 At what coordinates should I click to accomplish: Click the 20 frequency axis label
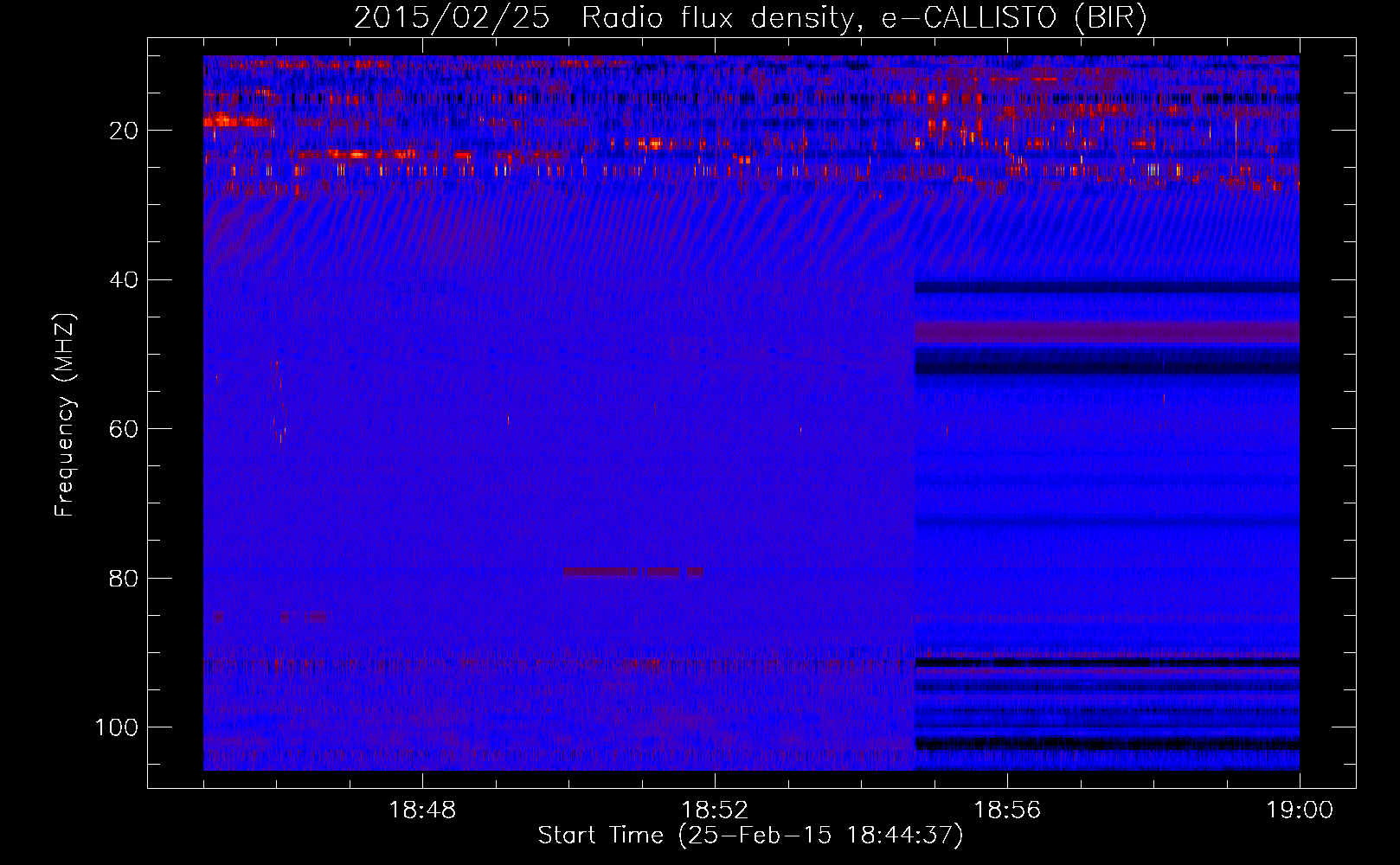coord(125,131)
